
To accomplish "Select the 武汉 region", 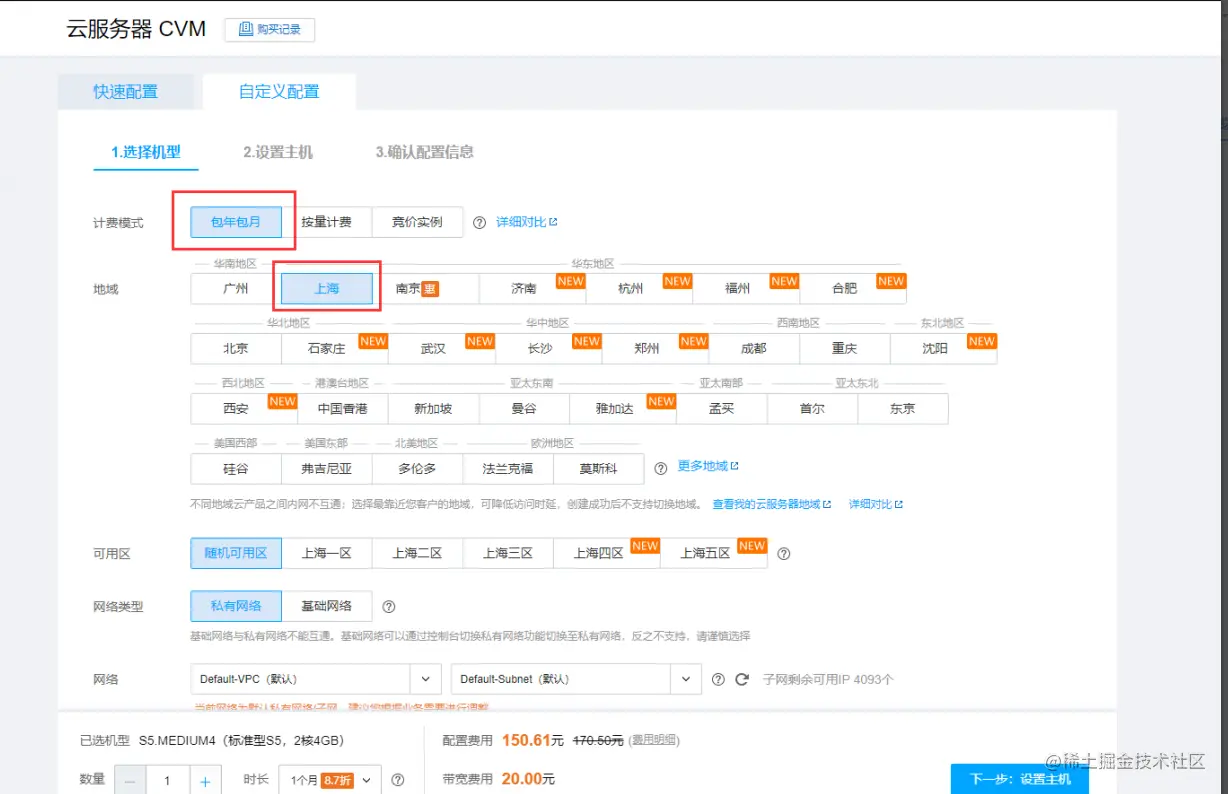I will tap(442, 348).
